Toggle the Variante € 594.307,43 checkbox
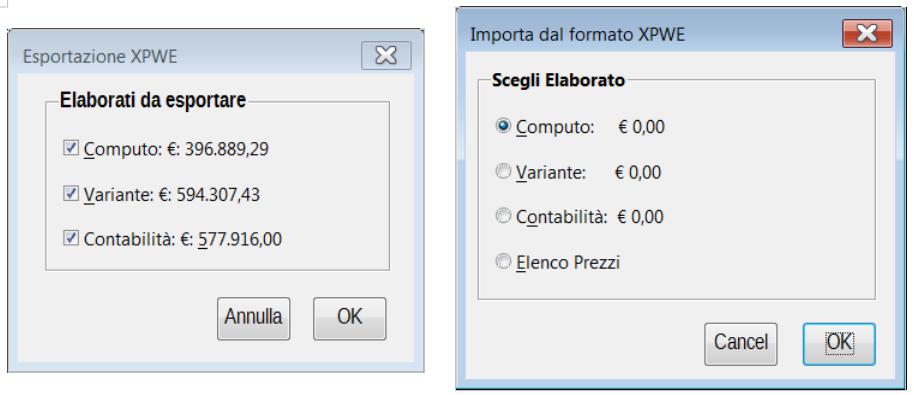914x395 pixels. (x=71, y=193)
